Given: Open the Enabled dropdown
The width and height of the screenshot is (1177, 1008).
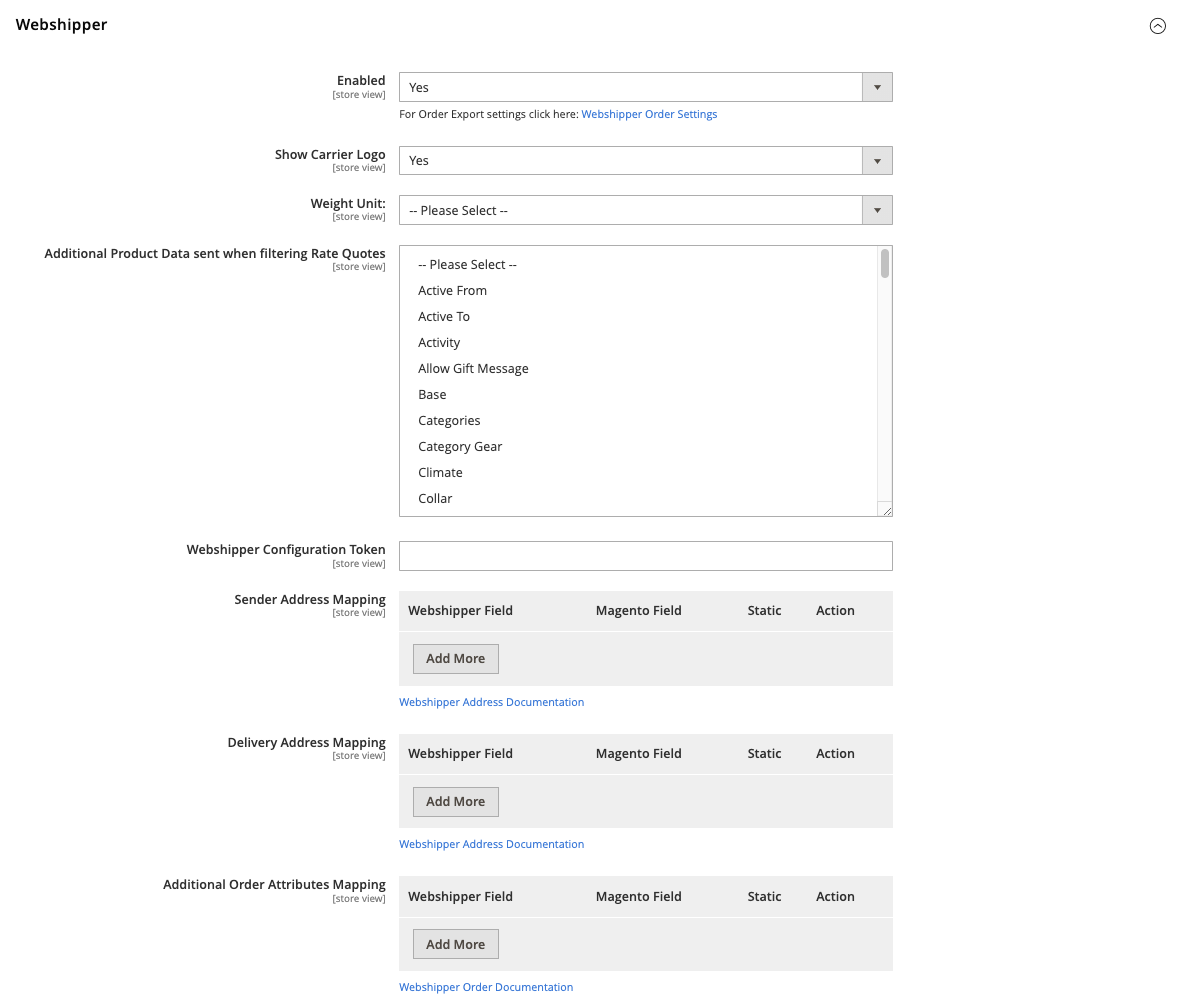Looking at the screenshot, I should pos(646,87).
